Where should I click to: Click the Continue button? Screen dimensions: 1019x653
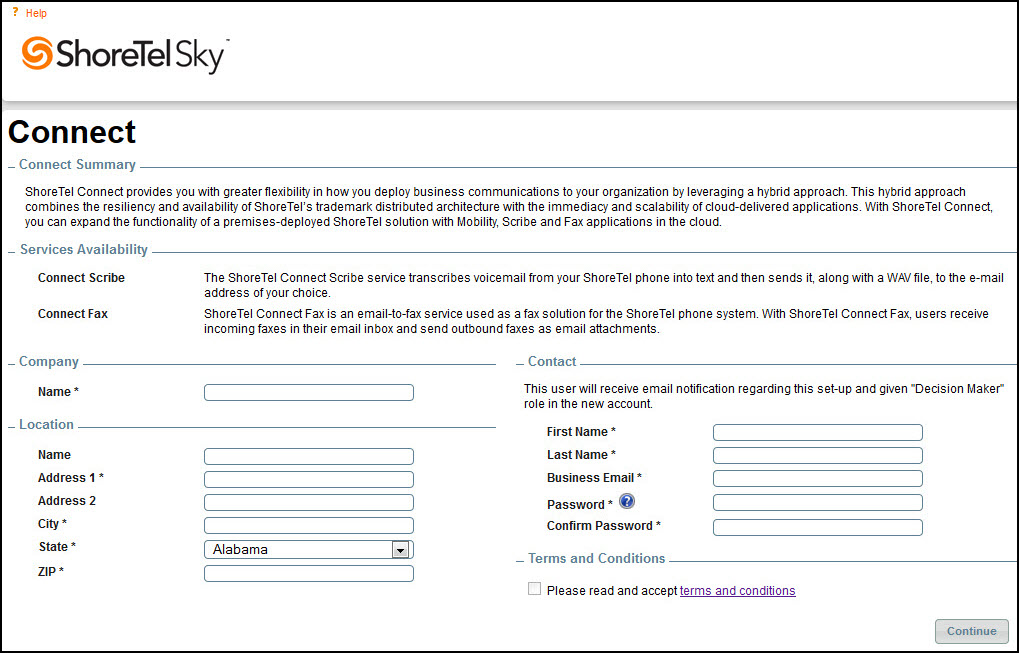972,631
